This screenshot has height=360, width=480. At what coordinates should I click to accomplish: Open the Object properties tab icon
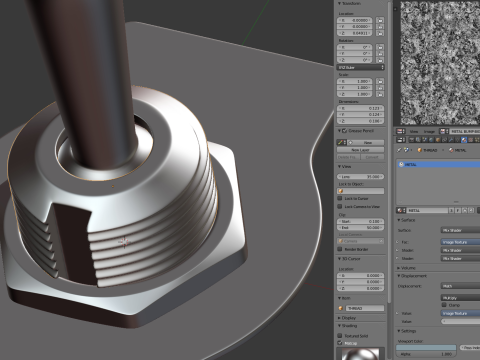coord(438,140)
